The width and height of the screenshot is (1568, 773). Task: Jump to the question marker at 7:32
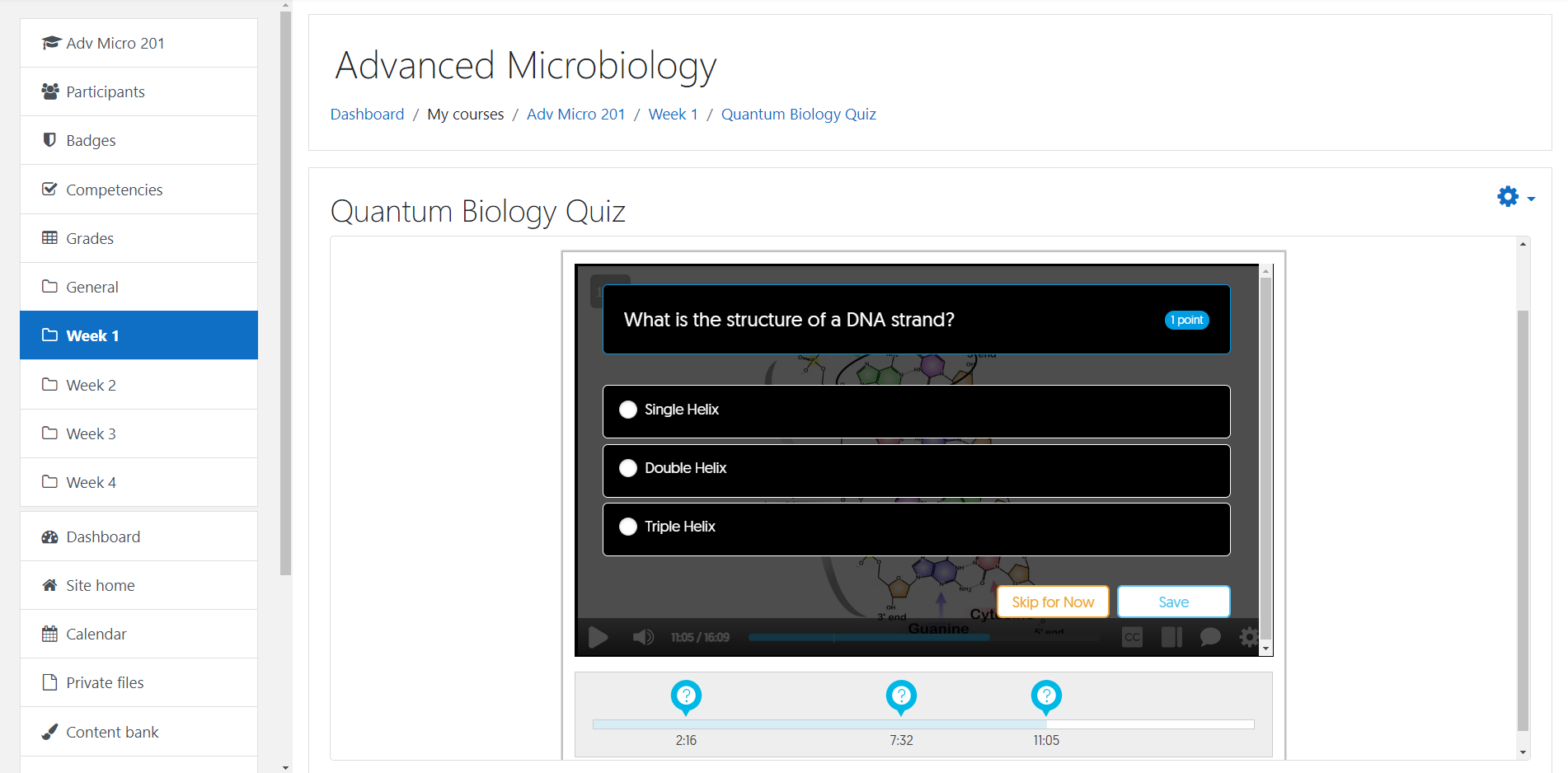tap(901, 696)
